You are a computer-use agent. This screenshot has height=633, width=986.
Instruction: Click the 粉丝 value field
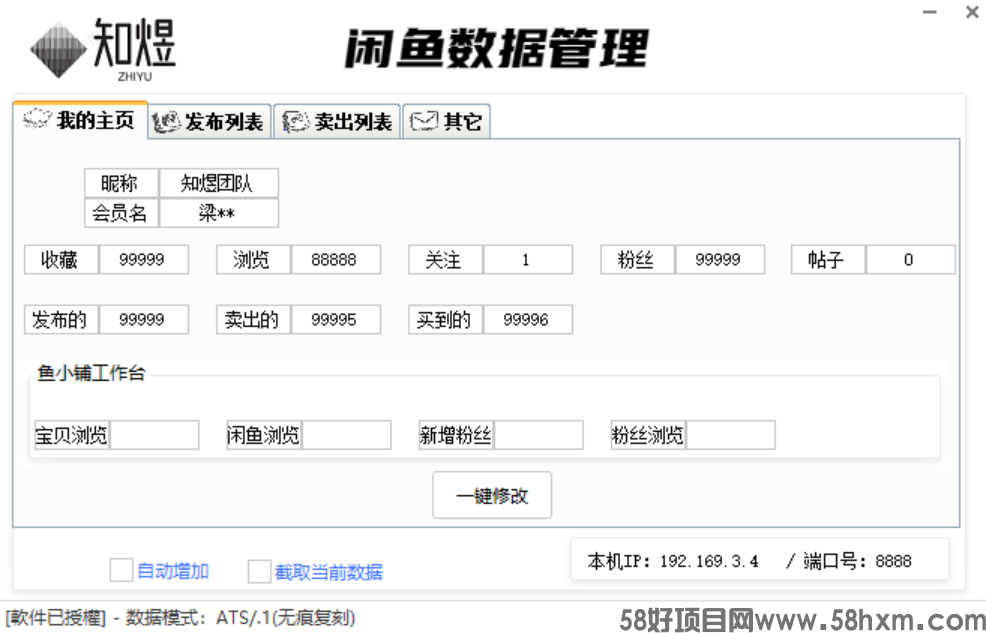pos(720,260)
